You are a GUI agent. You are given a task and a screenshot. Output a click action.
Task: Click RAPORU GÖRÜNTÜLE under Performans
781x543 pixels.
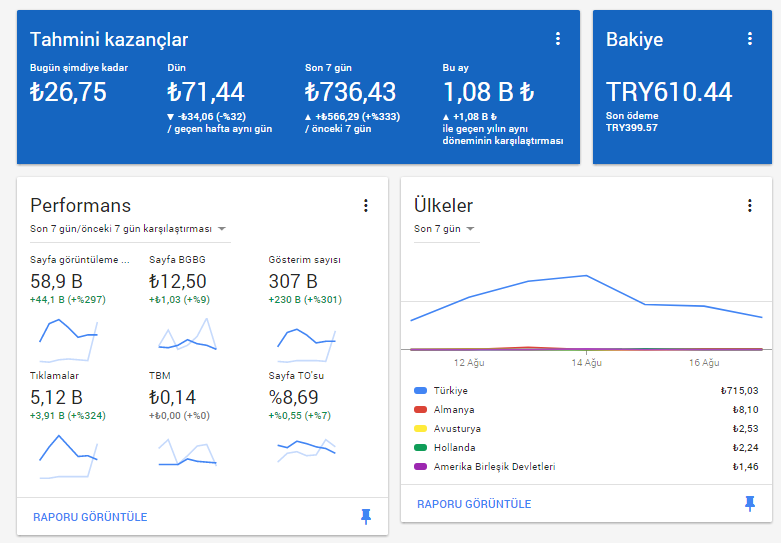[90, 517]
